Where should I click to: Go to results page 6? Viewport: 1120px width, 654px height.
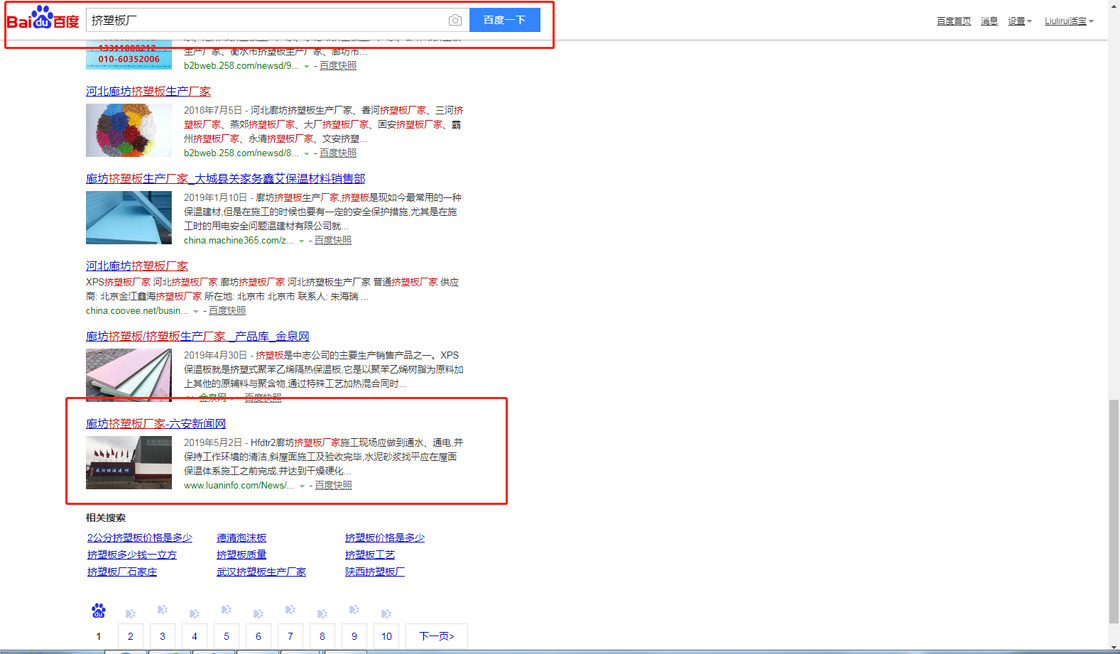[259, 636]
